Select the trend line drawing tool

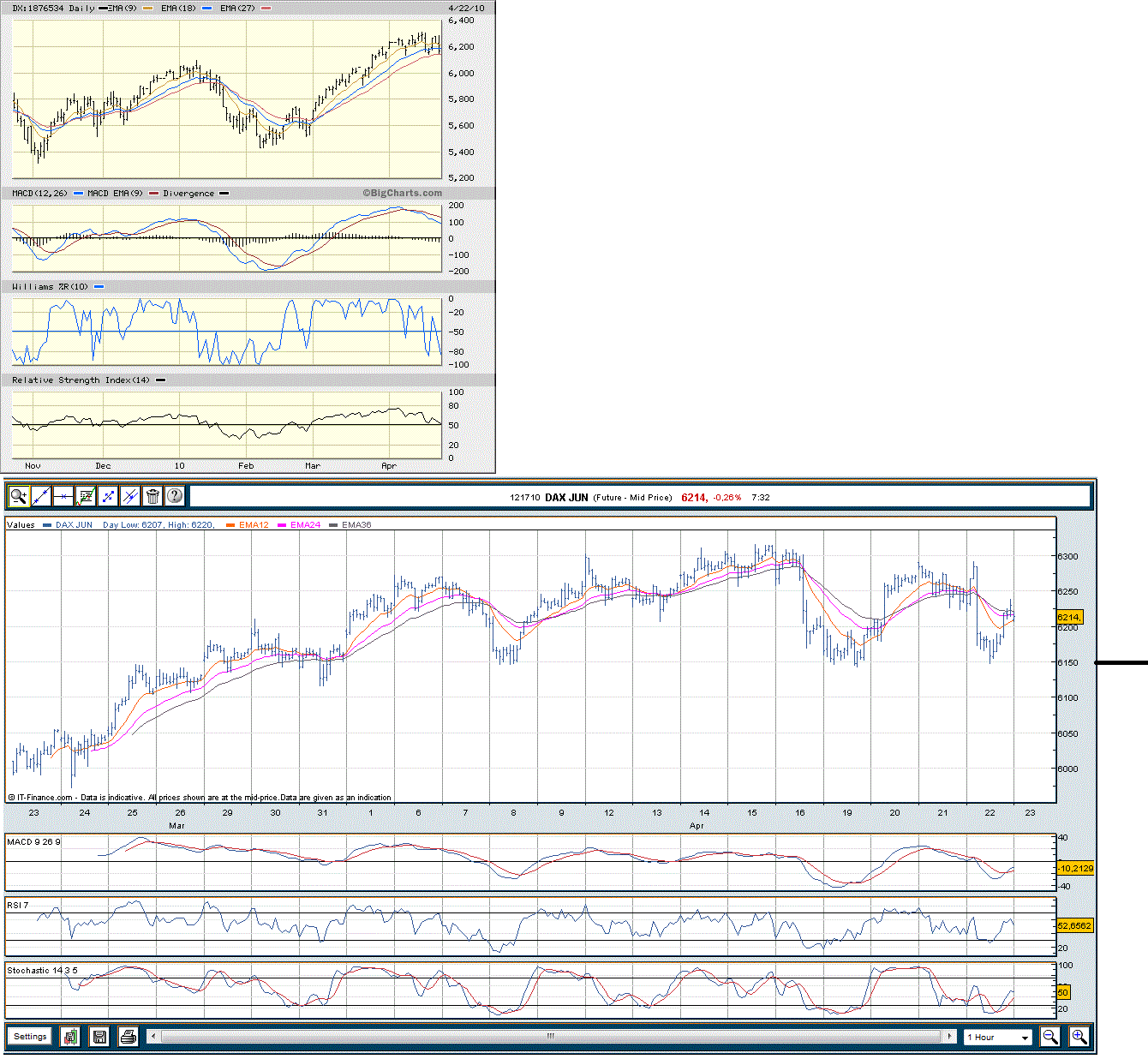(41, 496)
